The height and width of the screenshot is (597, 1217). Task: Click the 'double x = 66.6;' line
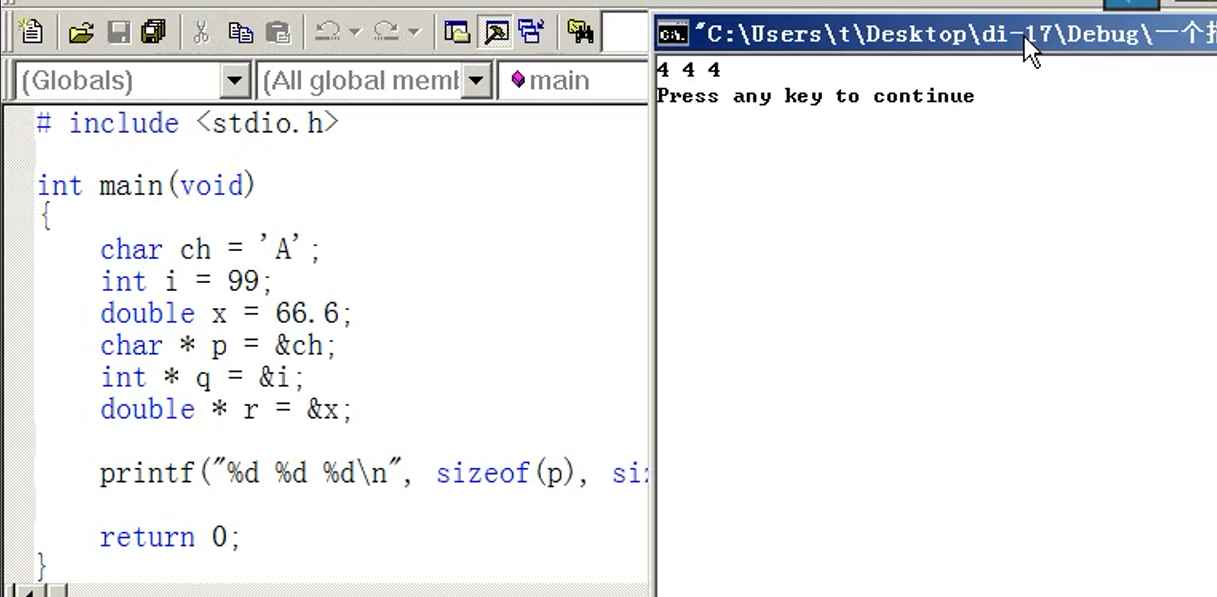pyautogui.click(x=226, y=313)
